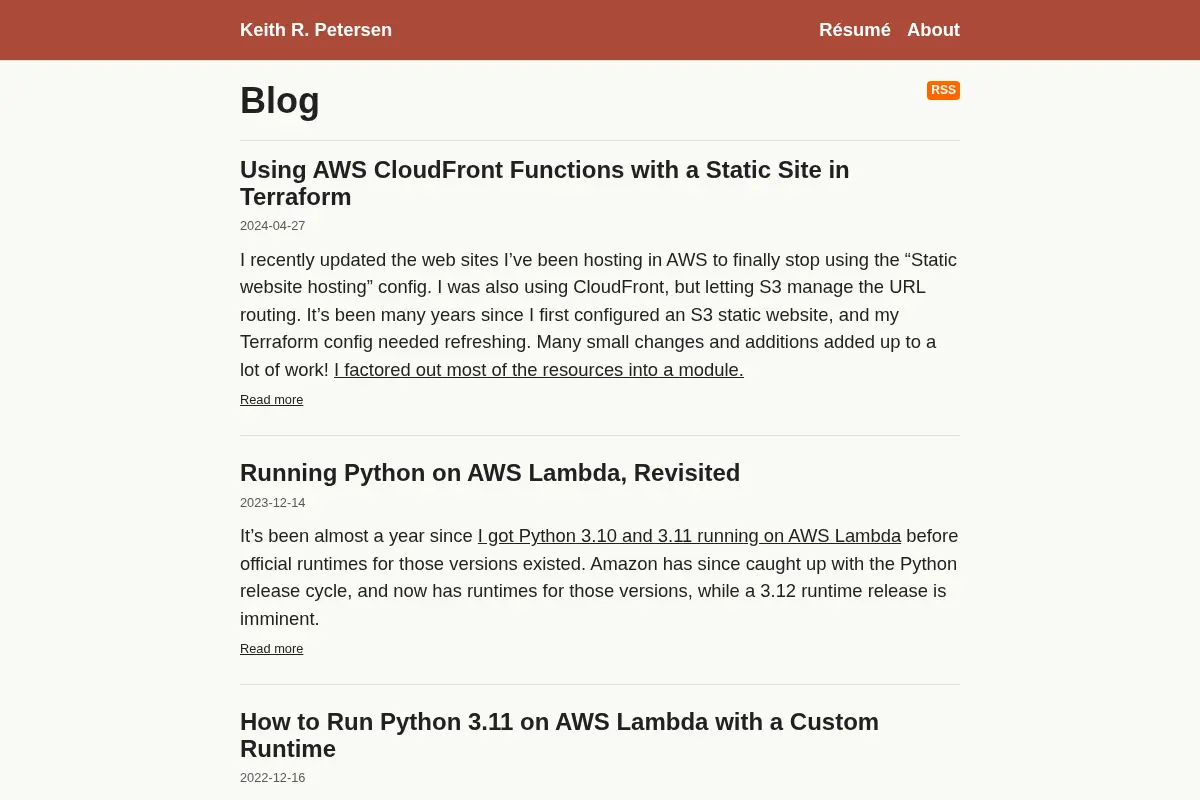Screen dimensions: 1200x800
Task: Click the word 'imminent.' in the second post
Action: pyautogui.click(x=280, y=619)
